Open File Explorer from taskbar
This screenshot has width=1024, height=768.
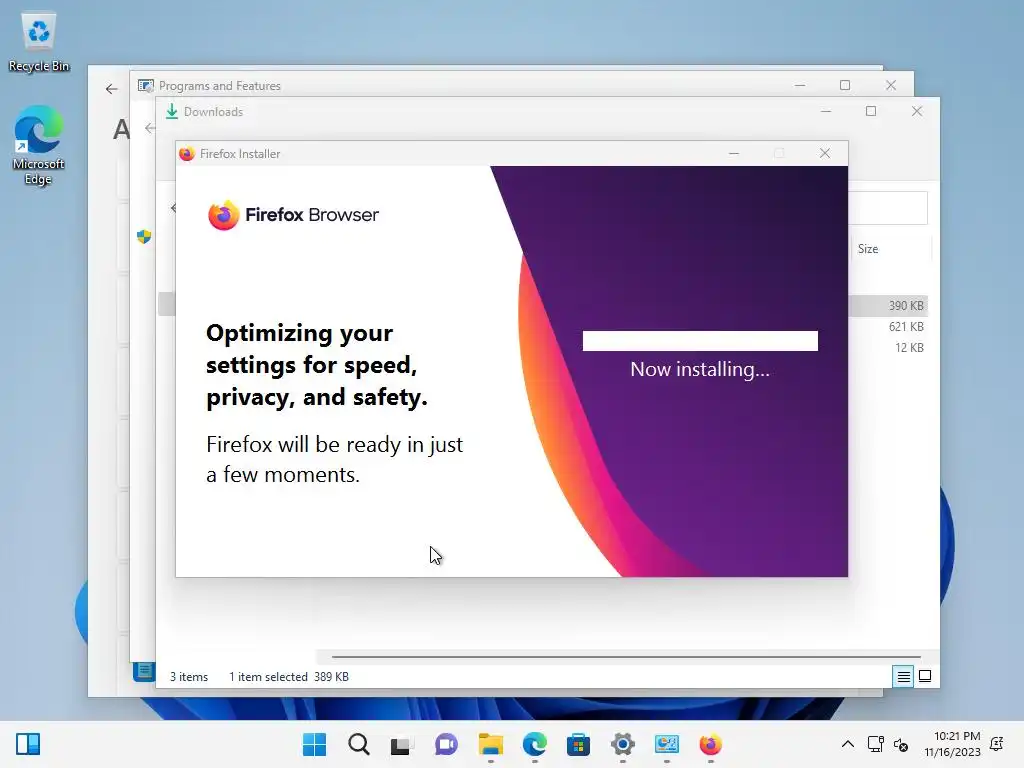click(x=490, y=744)
